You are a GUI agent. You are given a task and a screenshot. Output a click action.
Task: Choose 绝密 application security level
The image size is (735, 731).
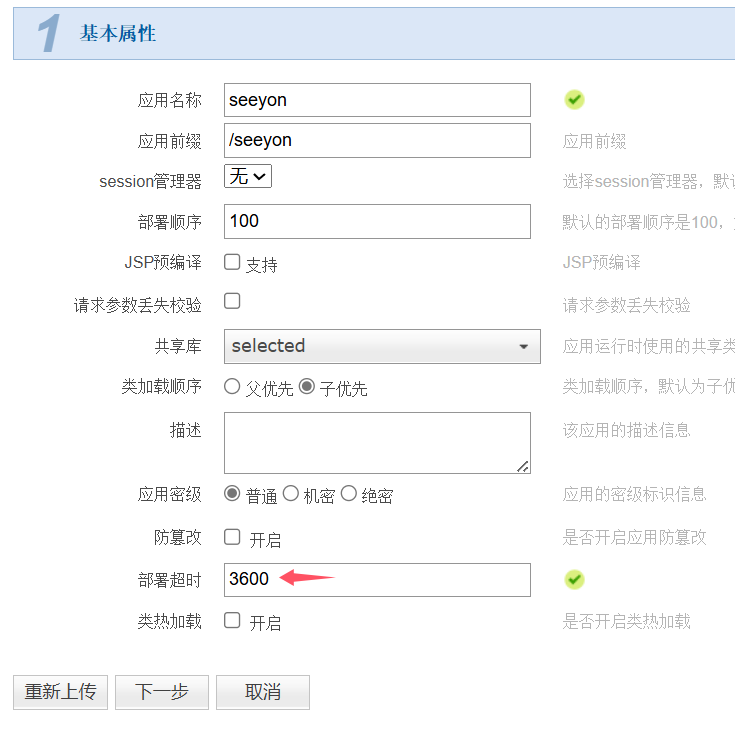[349, 493]
